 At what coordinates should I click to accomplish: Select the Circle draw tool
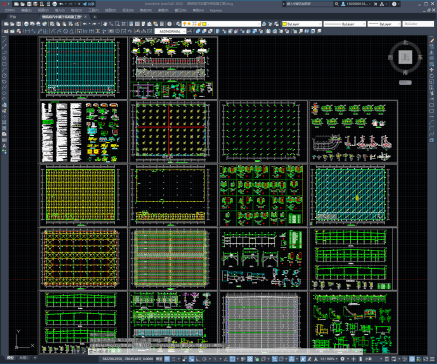tap(4, 76)
